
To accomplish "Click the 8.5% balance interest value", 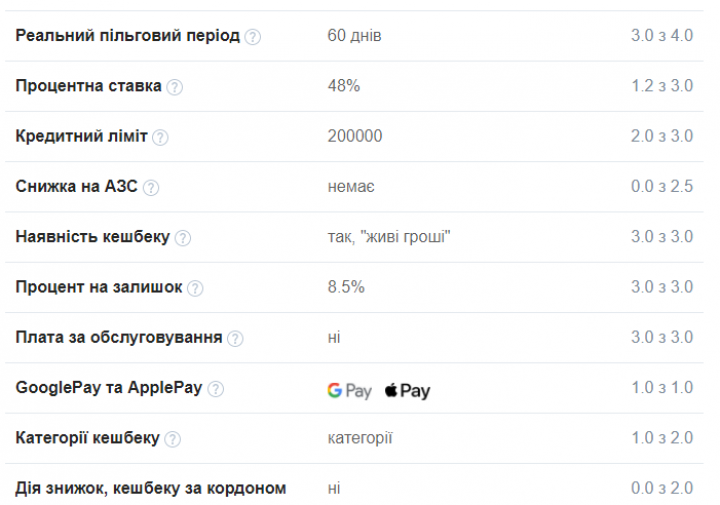I will pyautogui.click(x=346, y=287).
